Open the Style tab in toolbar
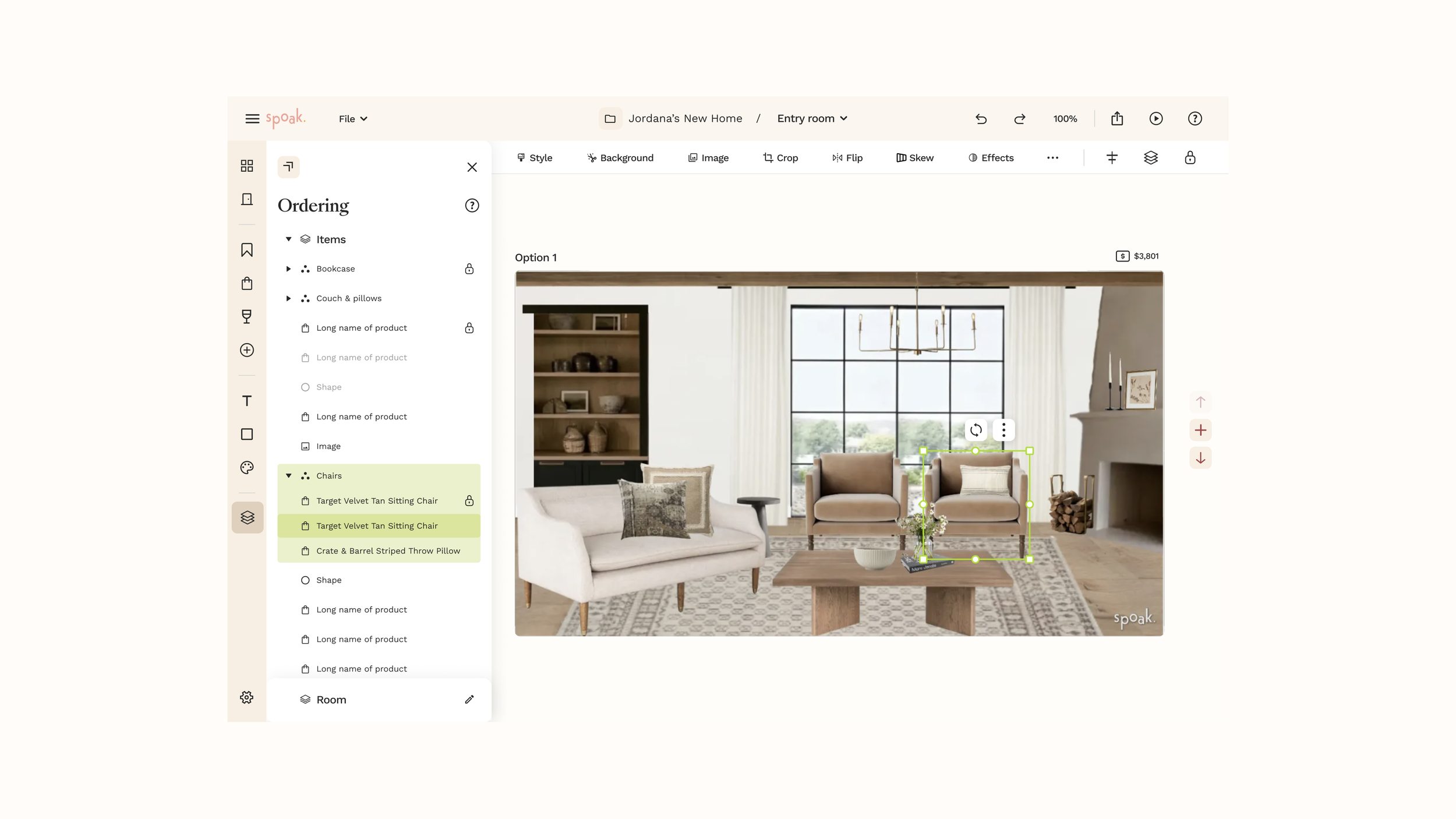Image resolution: width=1456 pixels, height=819 pixels. pos(534,158)
